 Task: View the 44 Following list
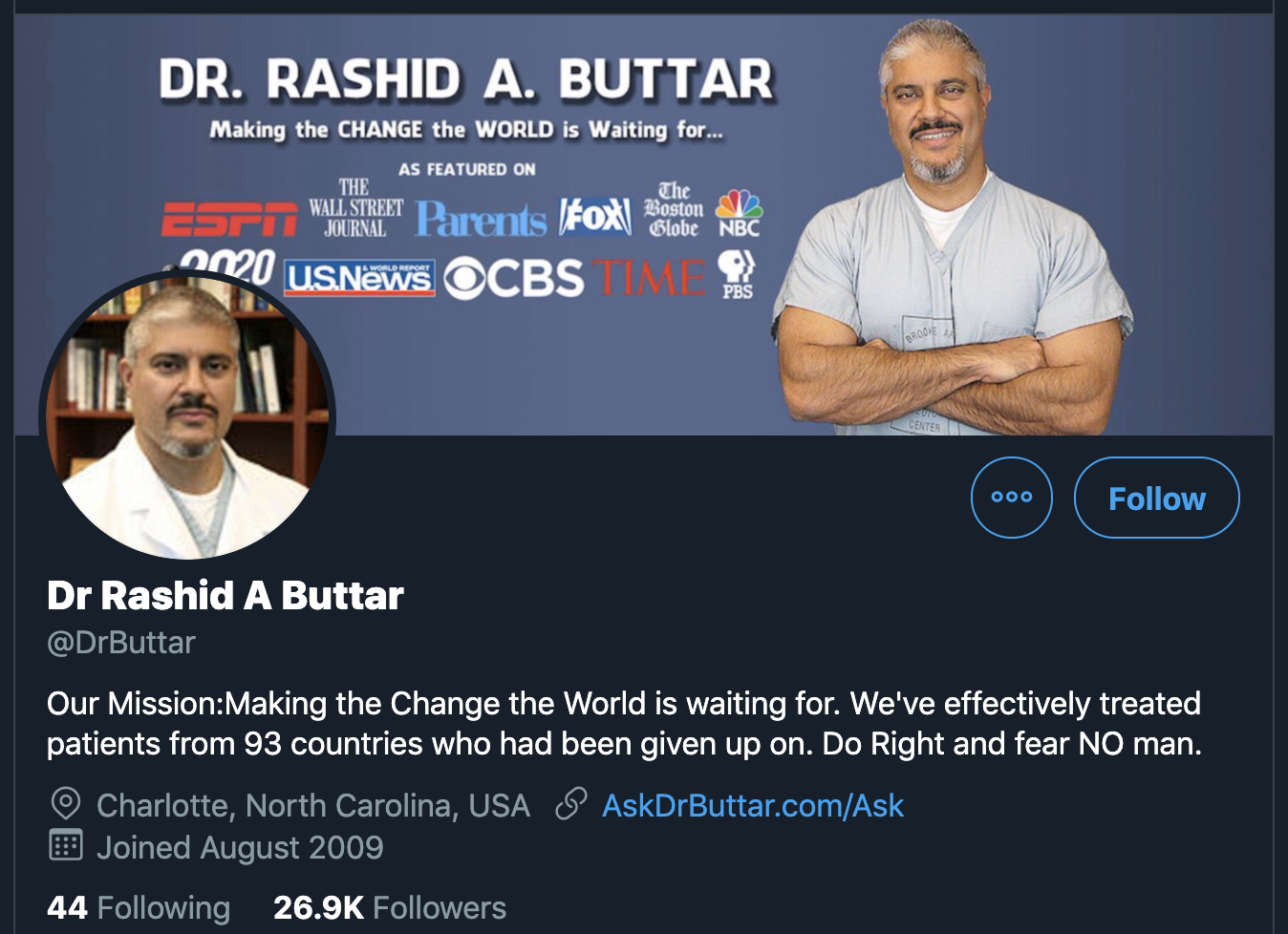point(139,906)
